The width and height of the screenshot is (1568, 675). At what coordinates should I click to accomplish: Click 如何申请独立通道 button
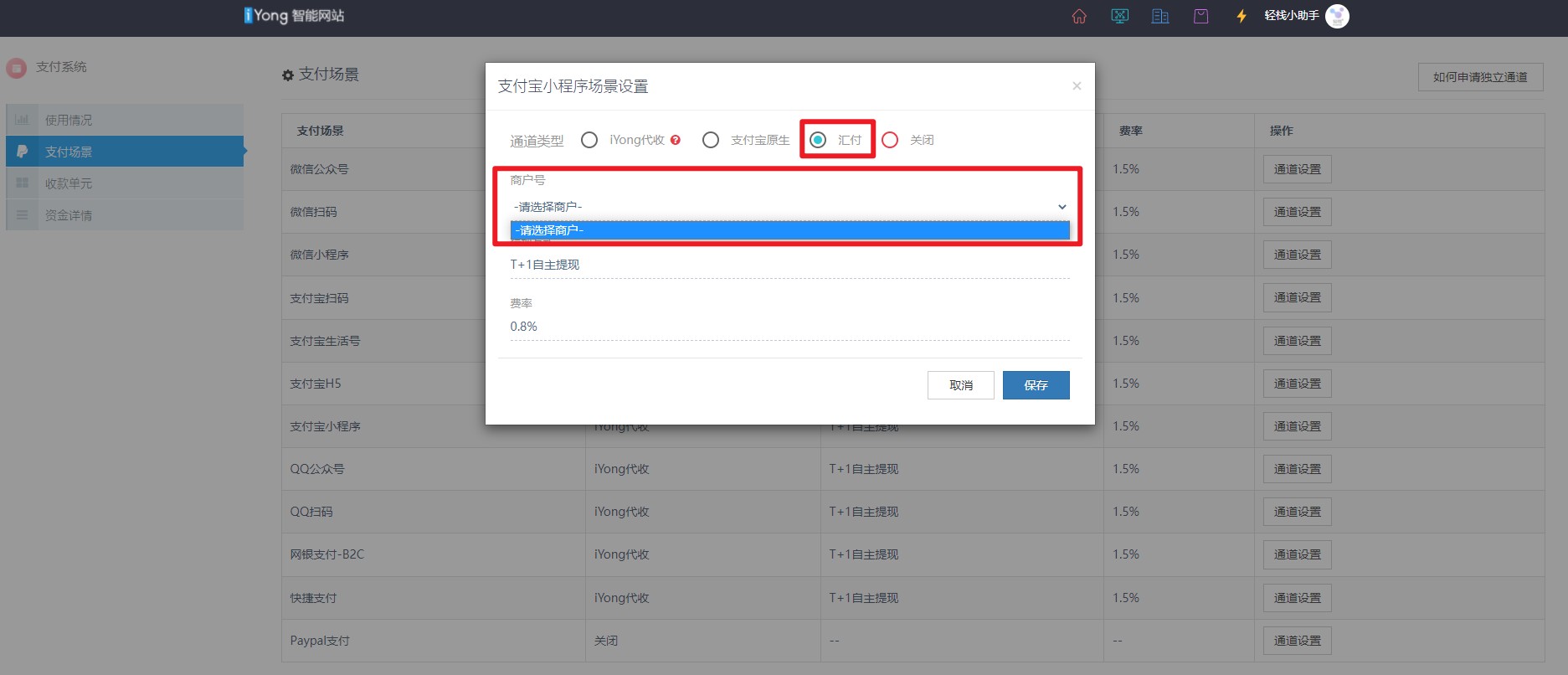[1480, 77]
